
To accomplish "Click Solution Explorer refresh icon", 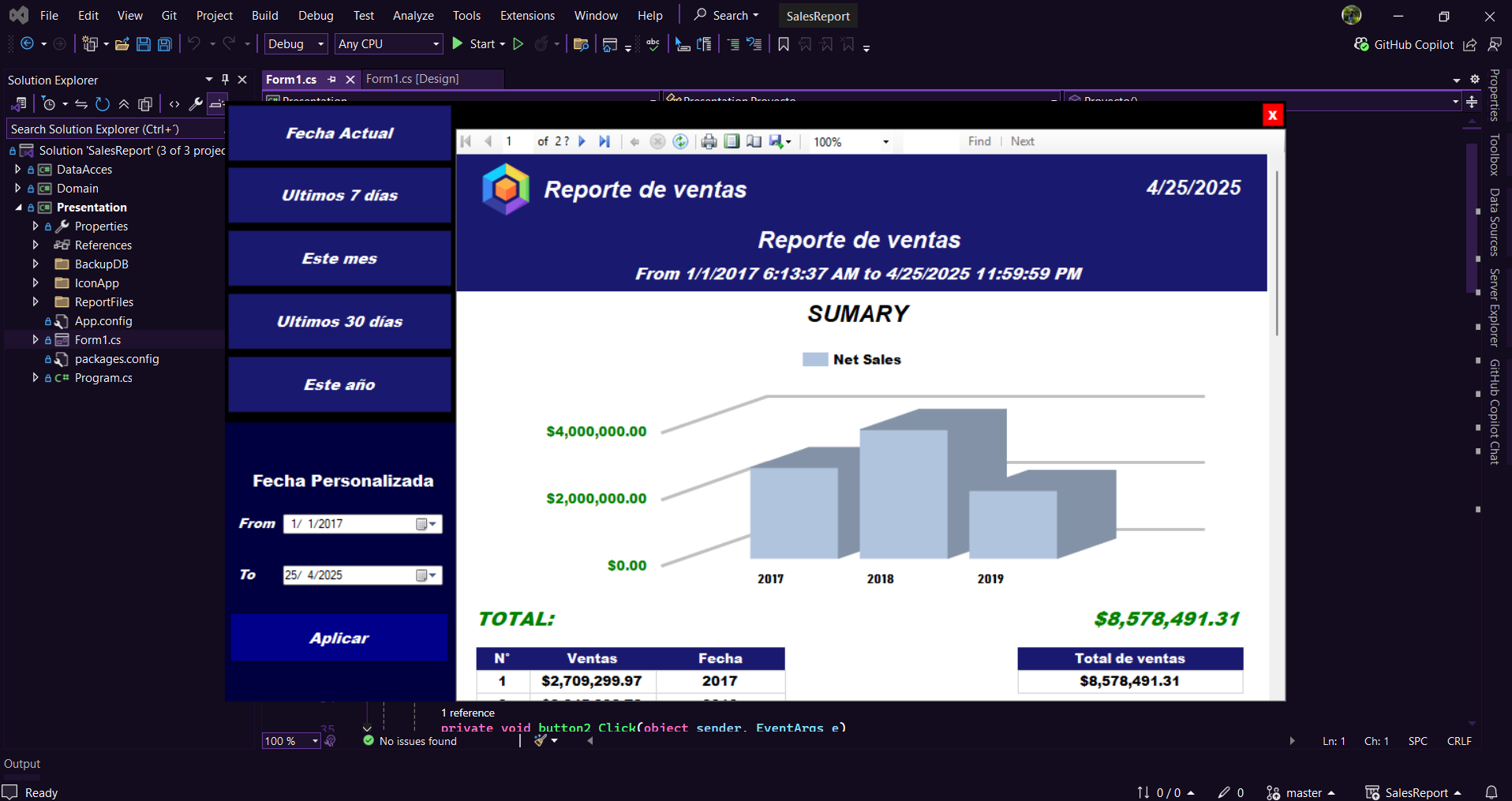I will pos(103,104).
